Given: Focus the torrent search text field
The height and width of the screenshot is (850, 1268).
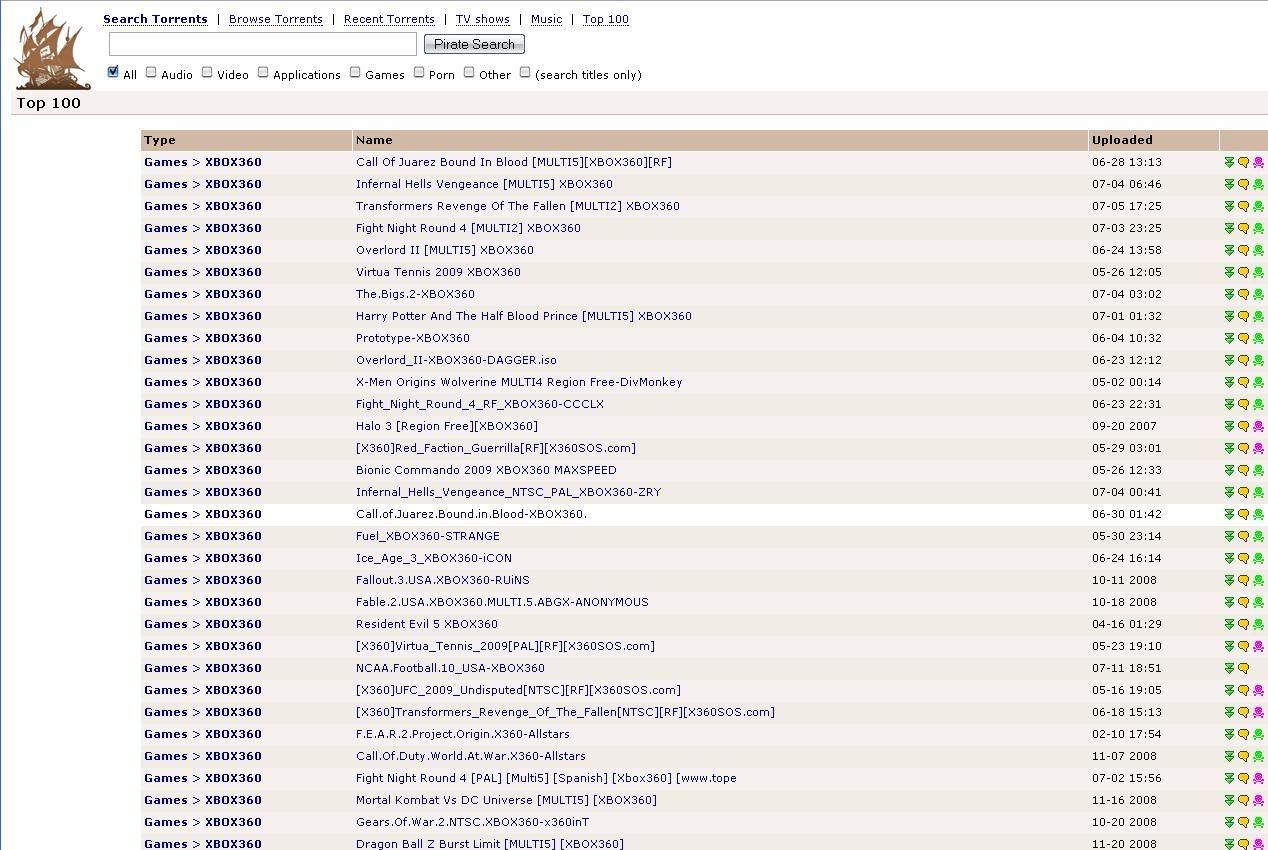Looking at the screenshot, I should click(x=263, y=44).
